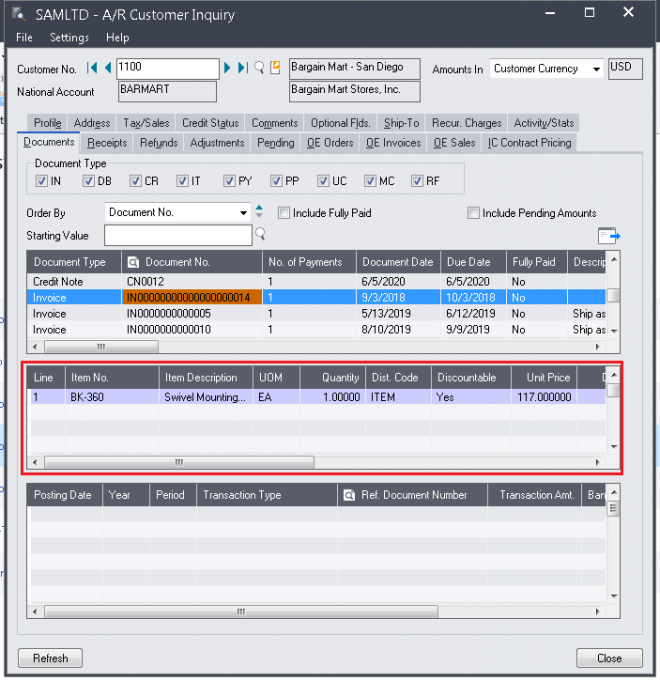
Task: Open Starting Value finder magnifier
Action: [x=261, y=235]
